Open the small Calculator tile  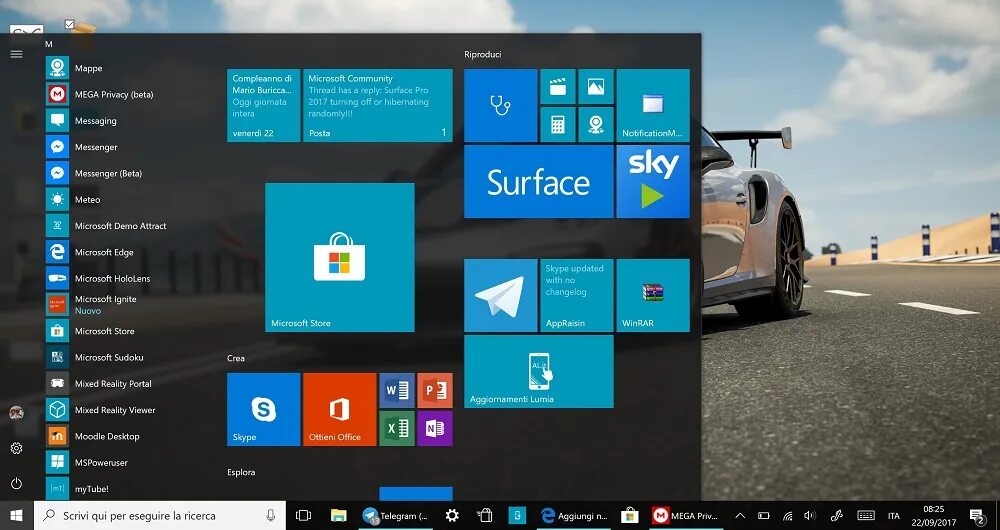click(x=558, y=124)
